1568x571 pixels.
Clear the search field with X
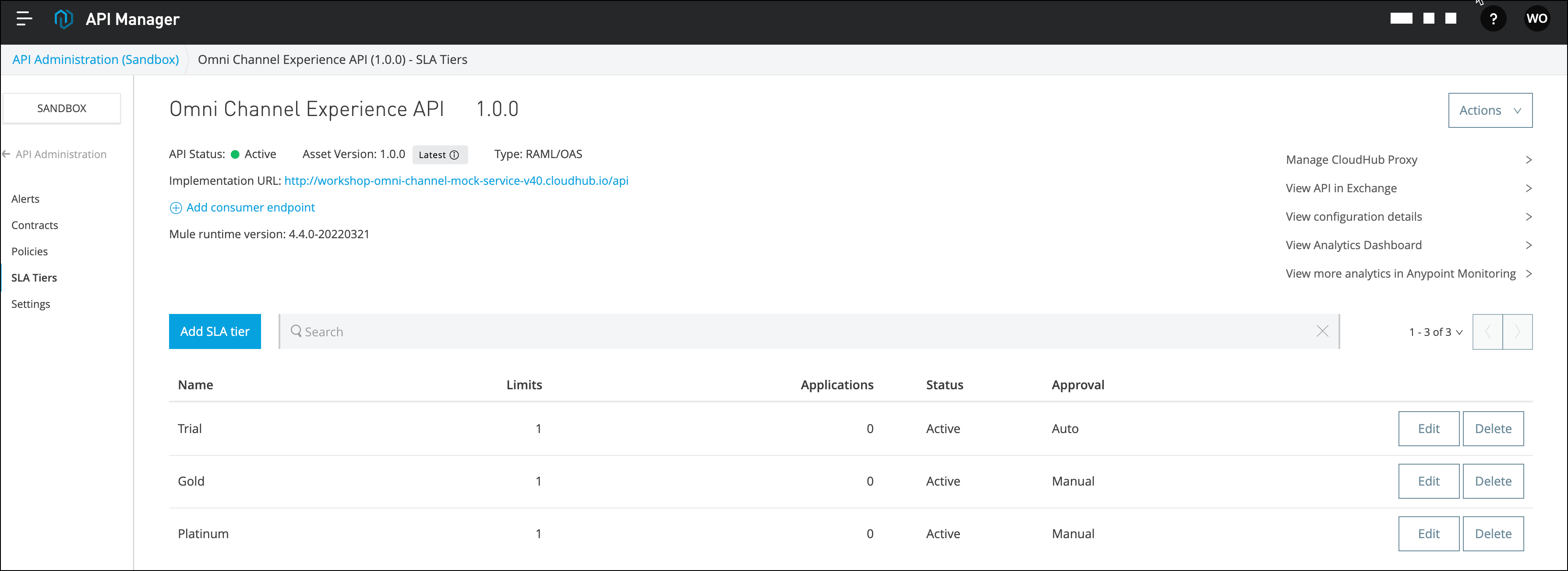pyautogui.click(x=1322, y=331)
